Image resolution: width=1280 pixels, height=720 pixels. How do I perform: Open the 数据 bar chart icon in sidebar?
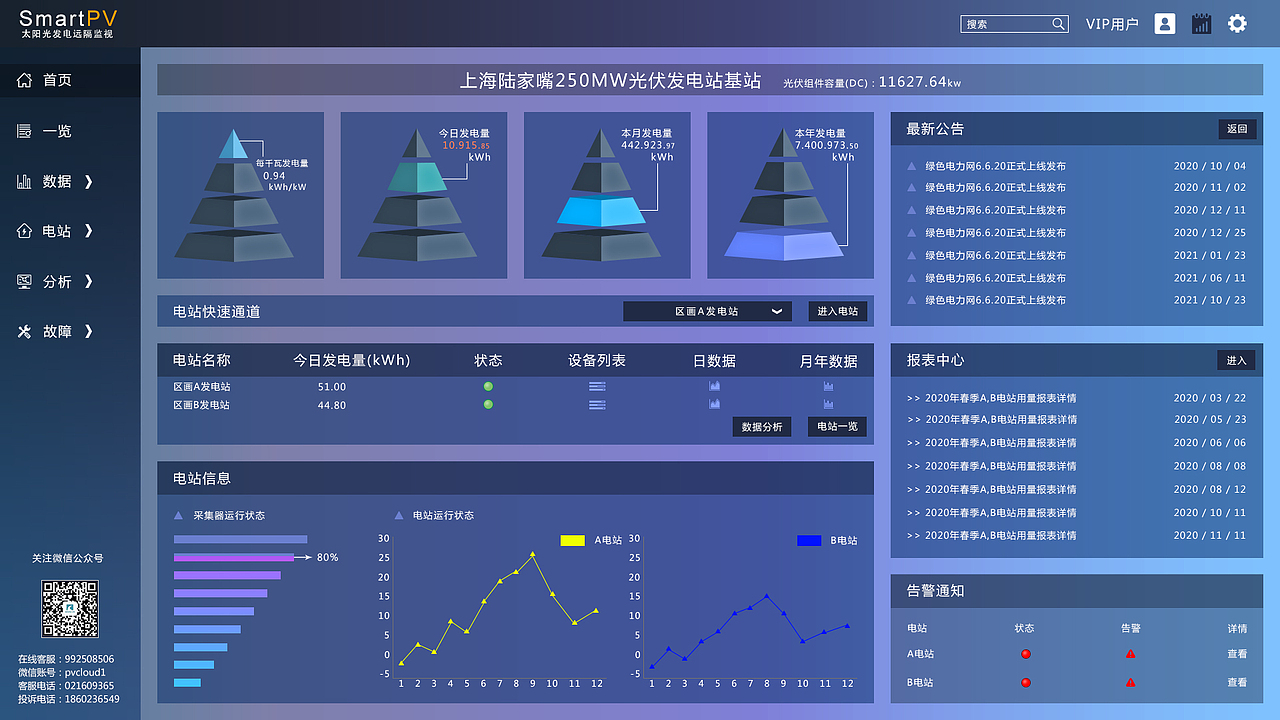[x=22, y=181]
